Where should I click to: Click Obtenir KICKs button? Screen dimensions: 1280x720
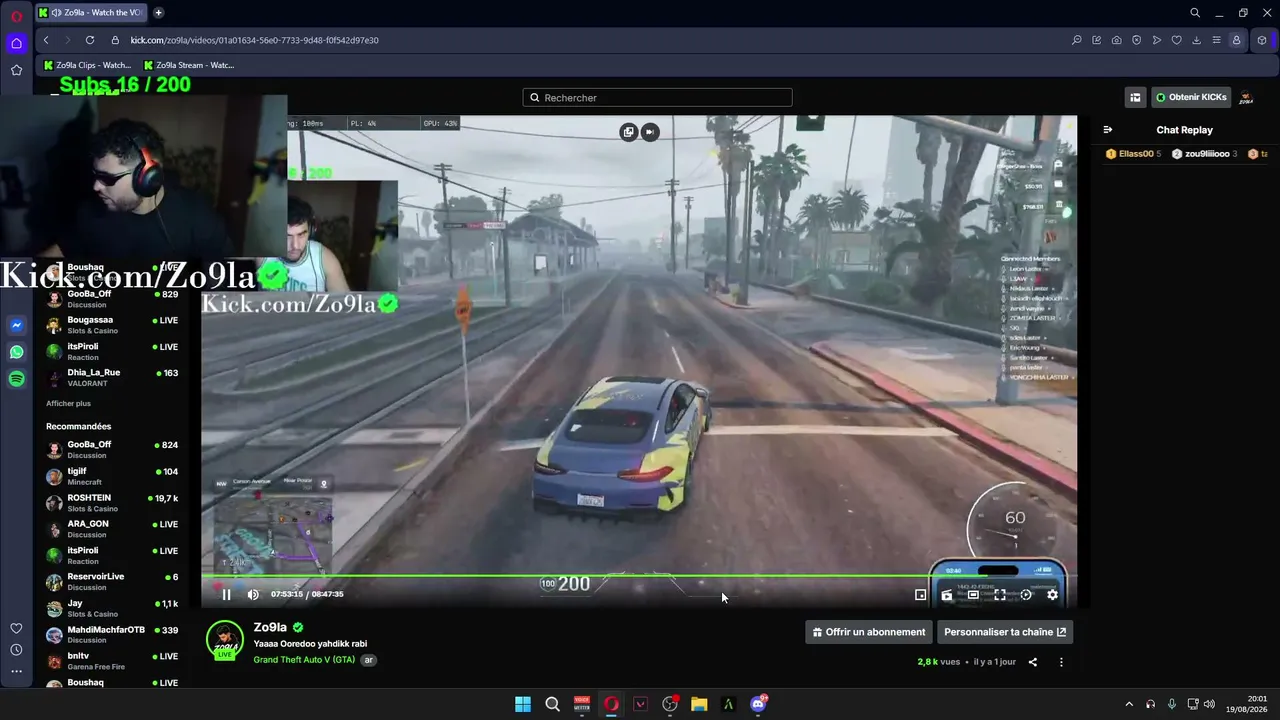[x=1190, y=97]
